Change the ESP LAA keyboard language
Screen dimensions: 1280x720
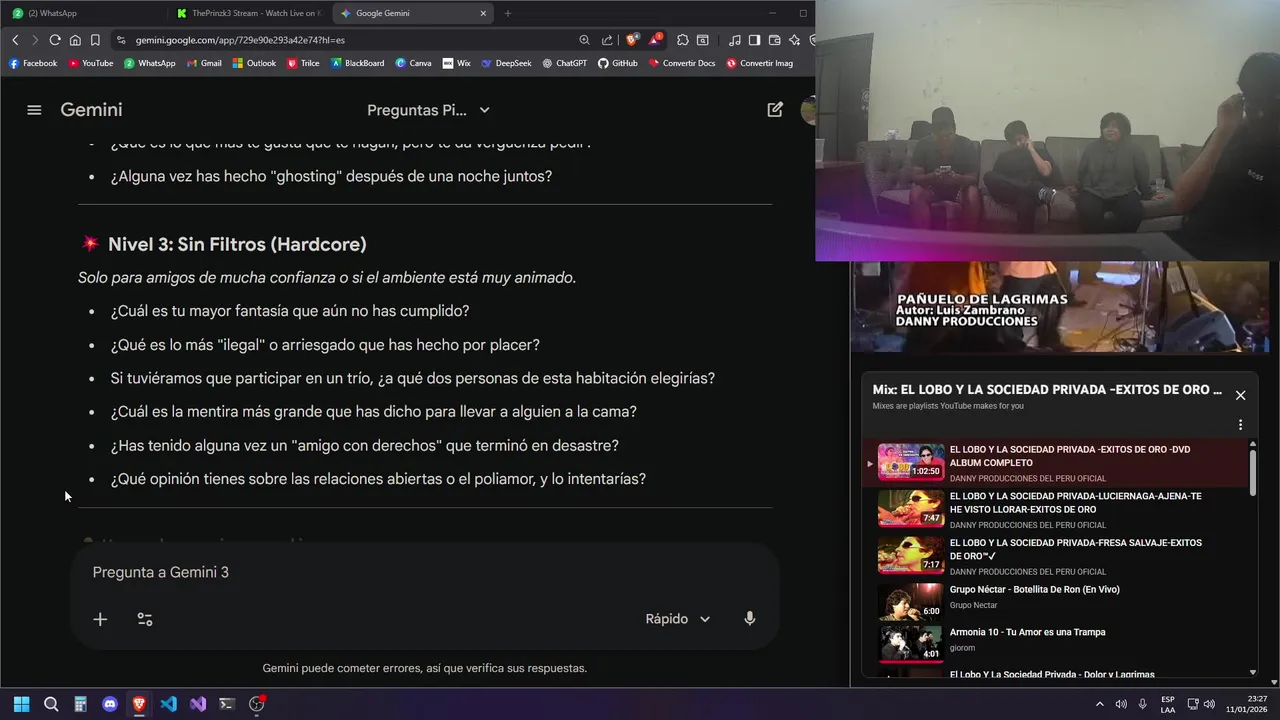coord(1168,704)
